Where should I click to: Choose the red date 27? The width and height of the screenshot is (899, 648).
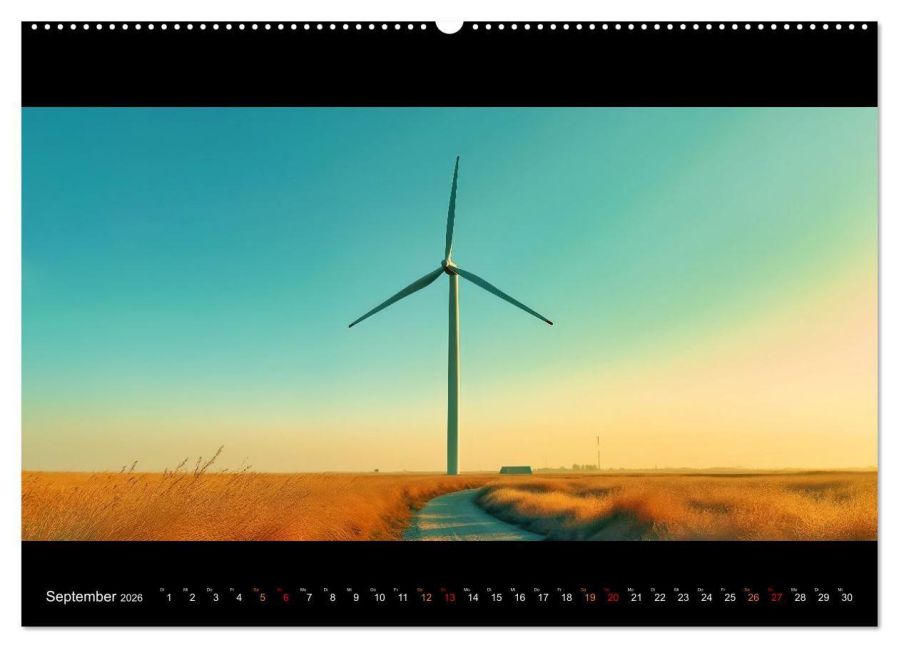tap(776, 598)
